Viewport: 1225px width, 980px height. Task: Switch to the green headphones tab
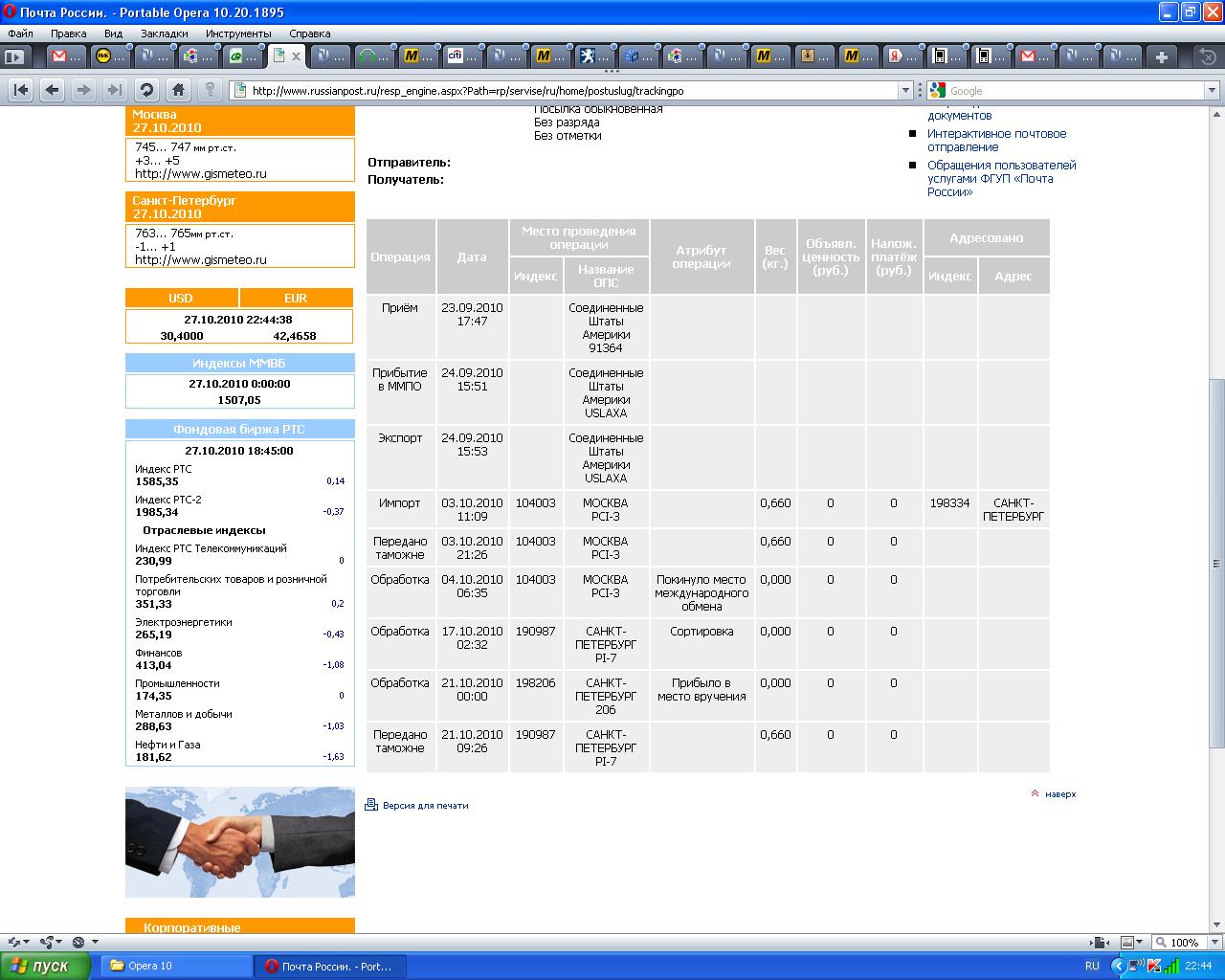375,56
